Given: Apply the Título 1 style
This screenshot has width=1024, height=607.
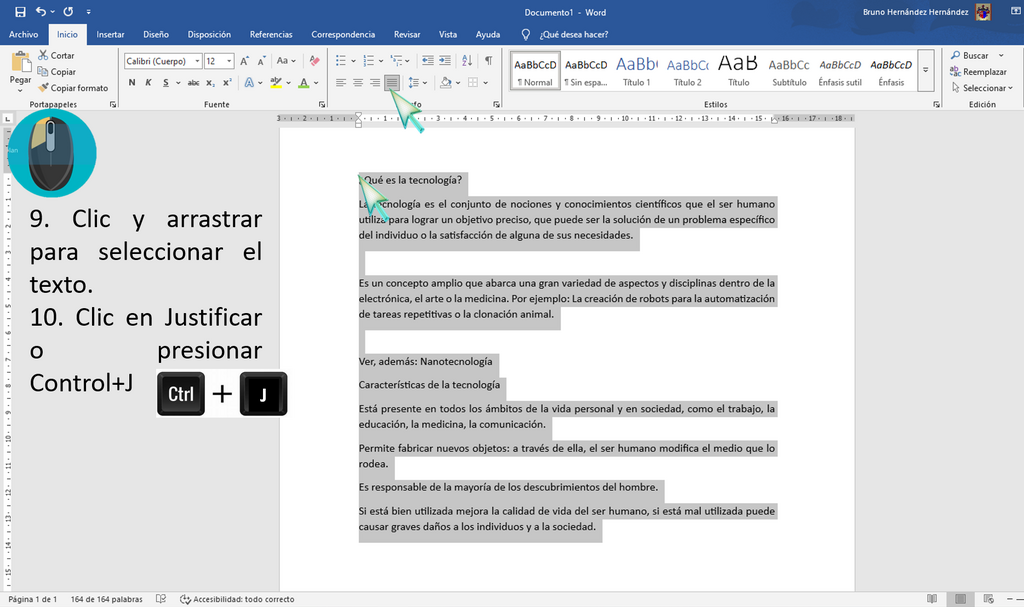Looking at the screenshot, I should click(x=637, y=71).
